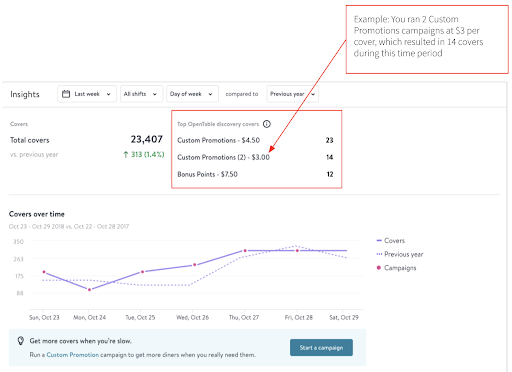Click the 12 covers count value

tap(330, 174)
